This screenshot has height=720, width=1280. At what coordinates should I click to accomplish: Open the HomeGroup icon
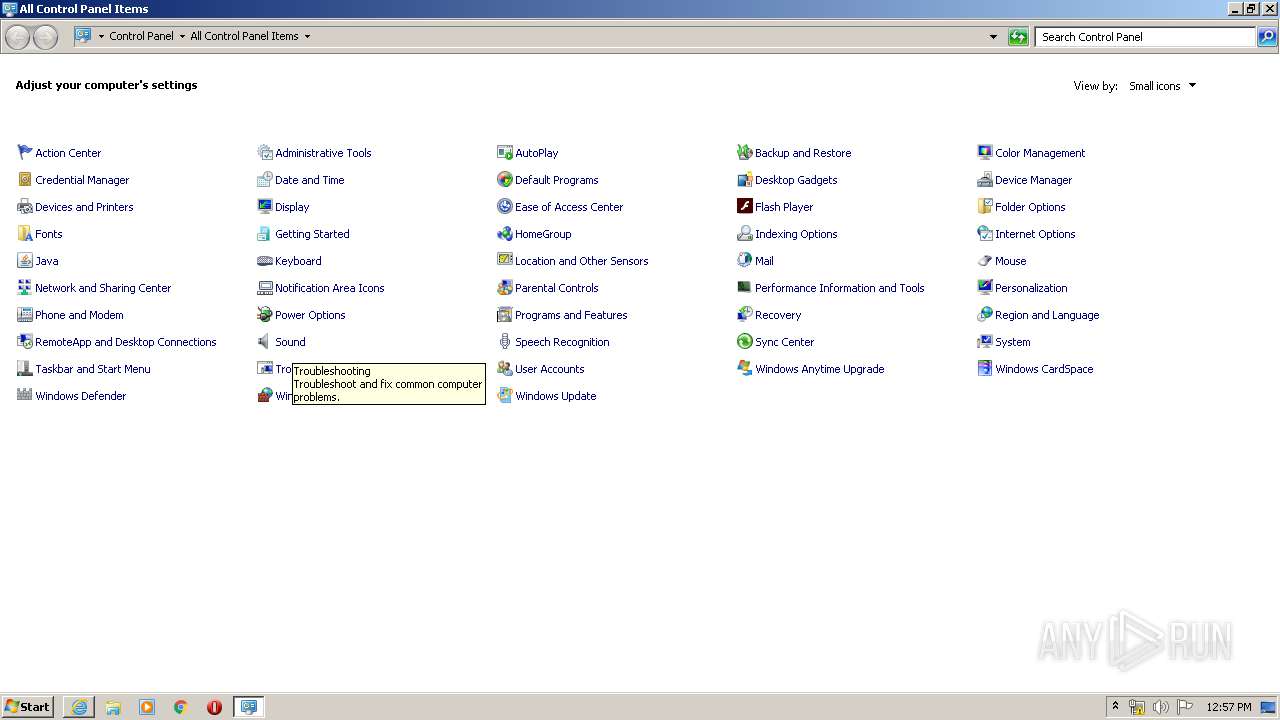505,234
